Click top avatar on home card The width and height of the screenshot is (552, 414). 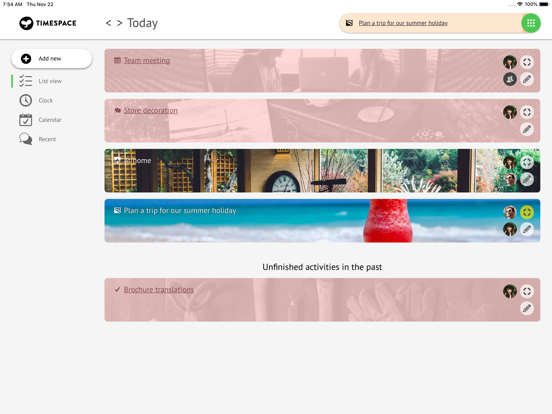(510, 162)
